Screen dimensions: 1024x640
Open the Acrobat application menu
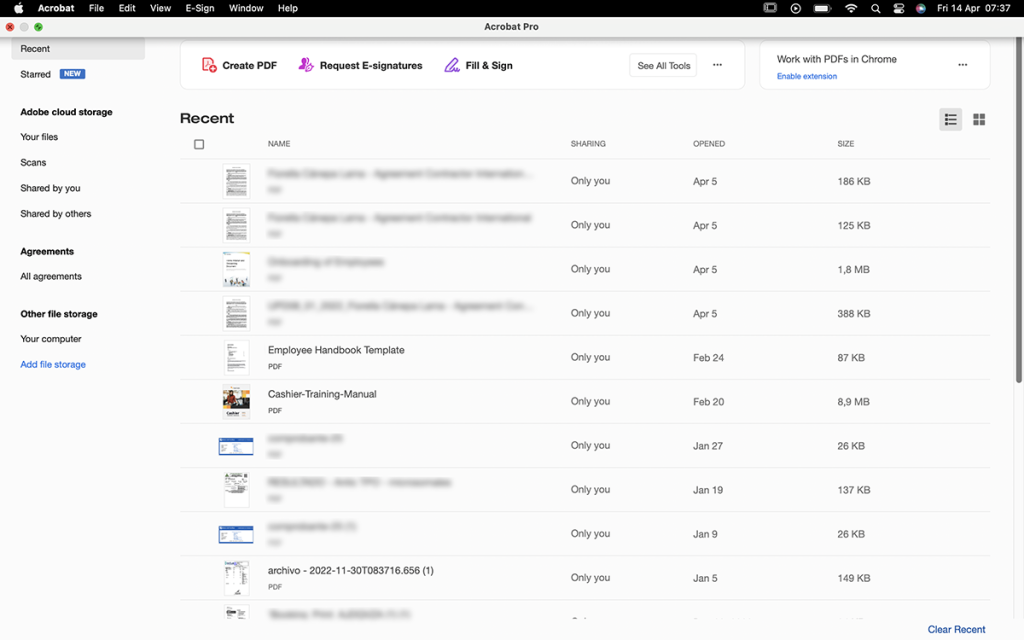click(56, 8)
